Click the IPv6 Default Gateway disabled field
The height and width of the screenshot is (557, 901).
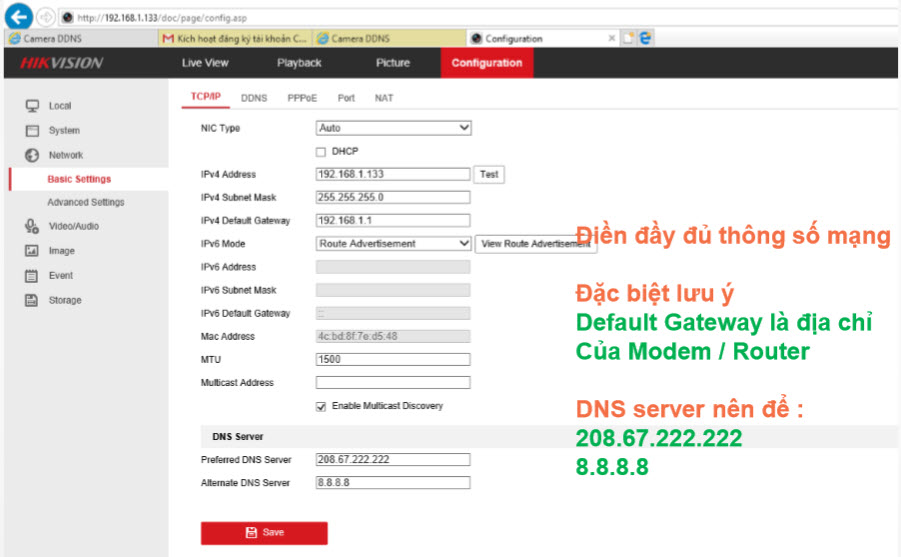point(393,313)
